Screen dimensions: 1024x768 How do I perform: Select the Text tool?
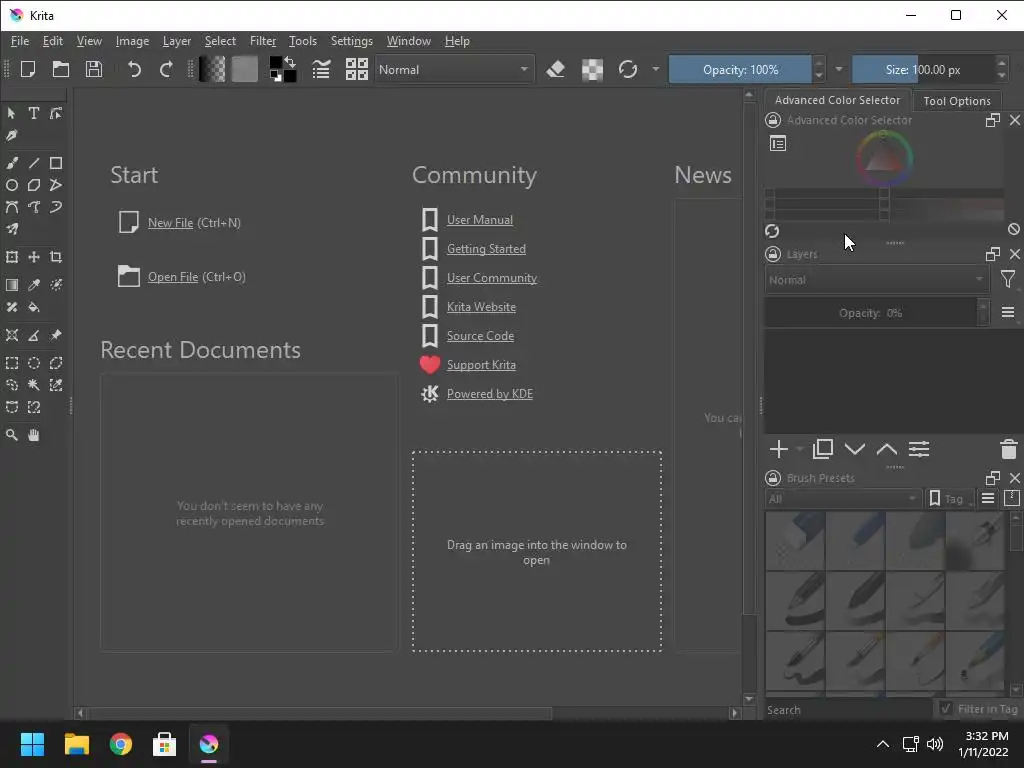[x=33, y=114]
